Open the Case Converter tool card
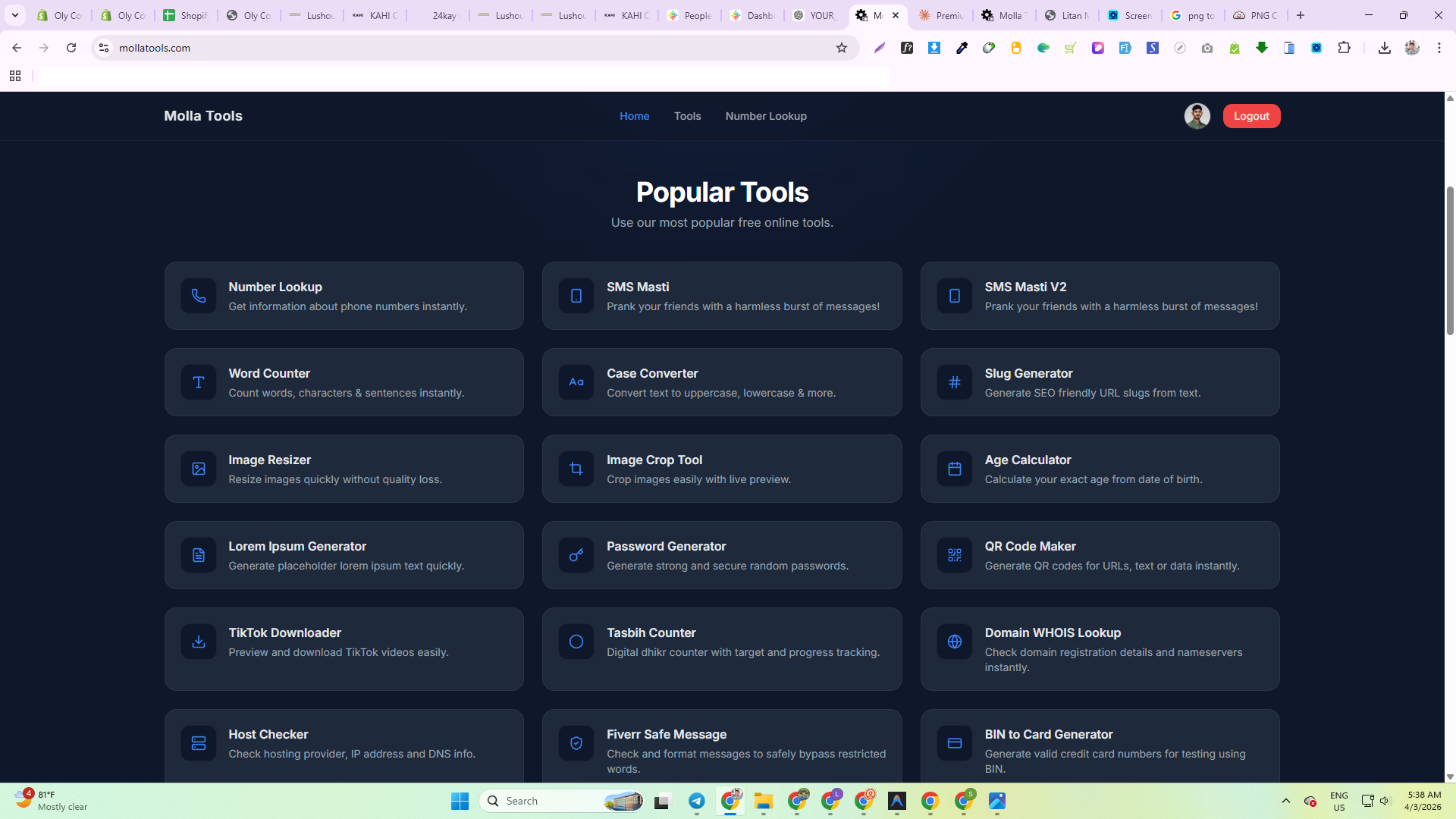Screen dimensions: 1456x819 click(721, 382)
